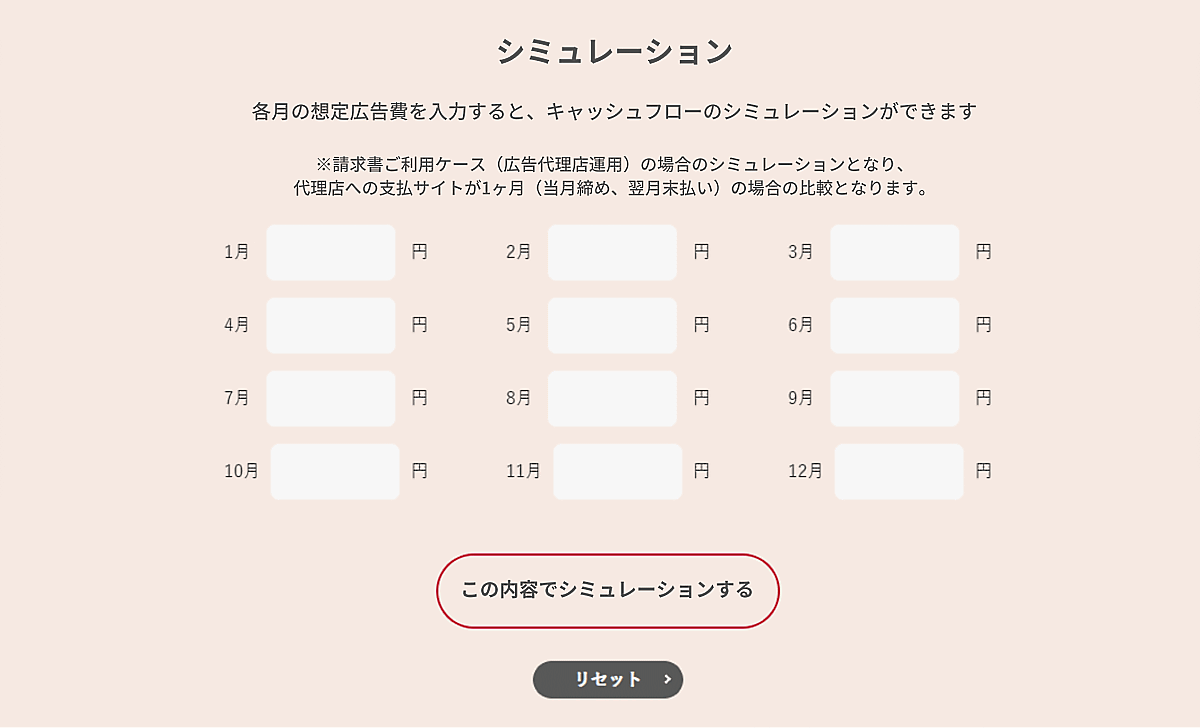The width and height of the screenshot is (1200, 728).
Task: Click the 1月 ad cost input field
Action: tap(331, 252)
